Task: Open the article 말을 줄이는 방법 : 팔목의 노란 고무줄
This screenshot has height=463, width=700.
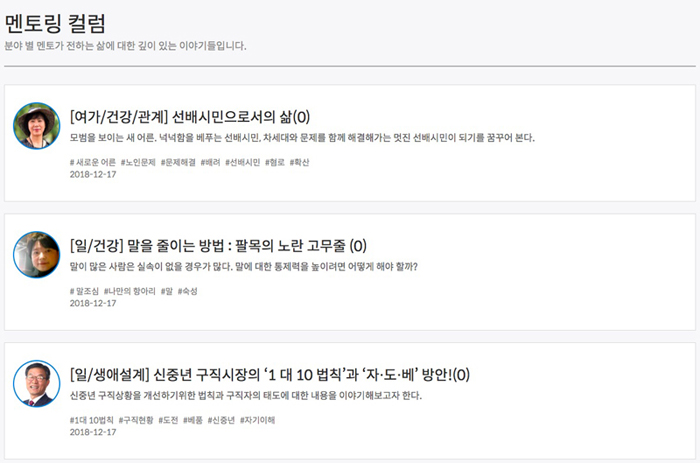Action: pyautogui.click(x=218, y=245)
